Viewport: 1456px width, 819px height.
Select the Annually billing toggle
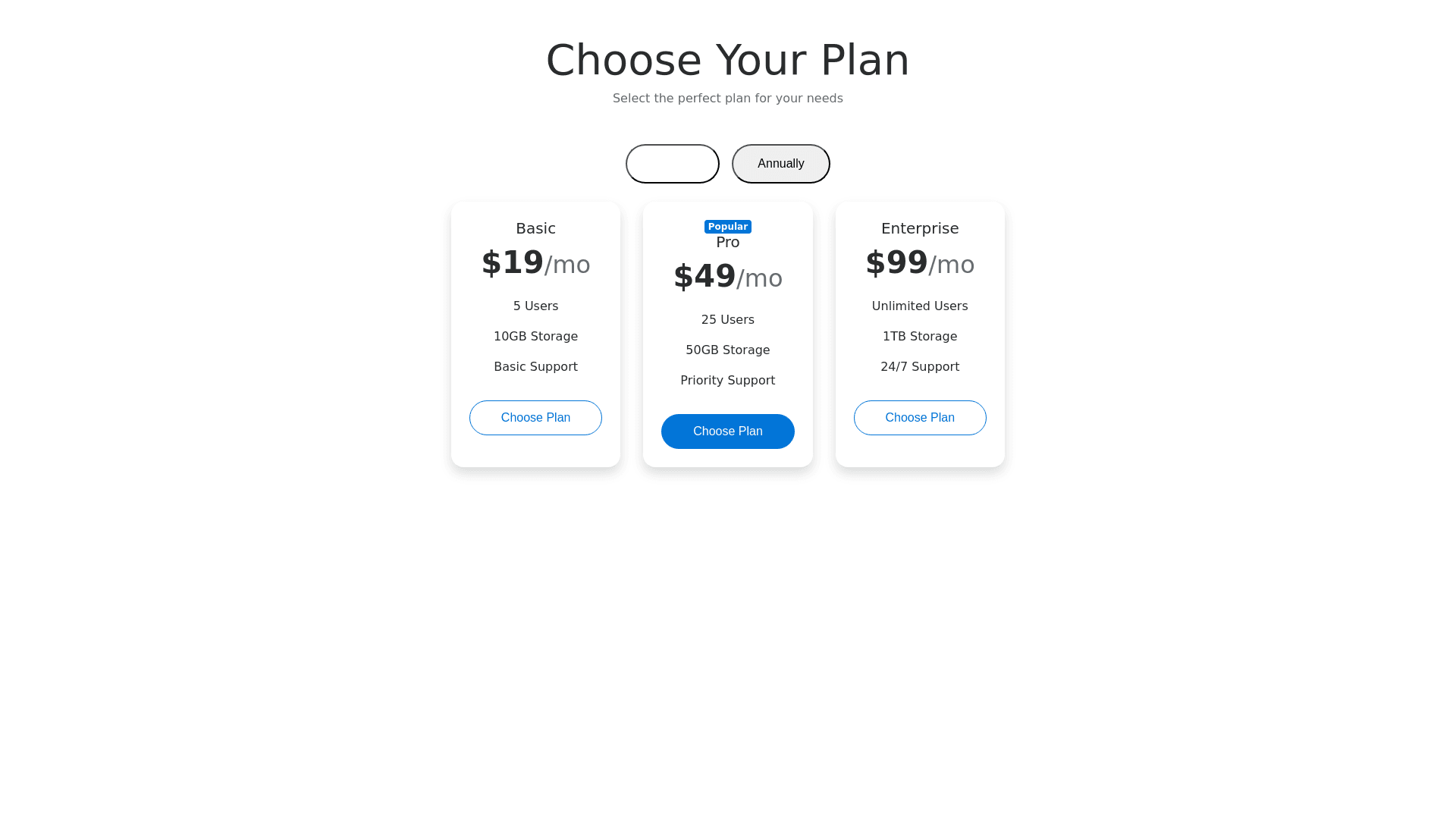point(780,164)
